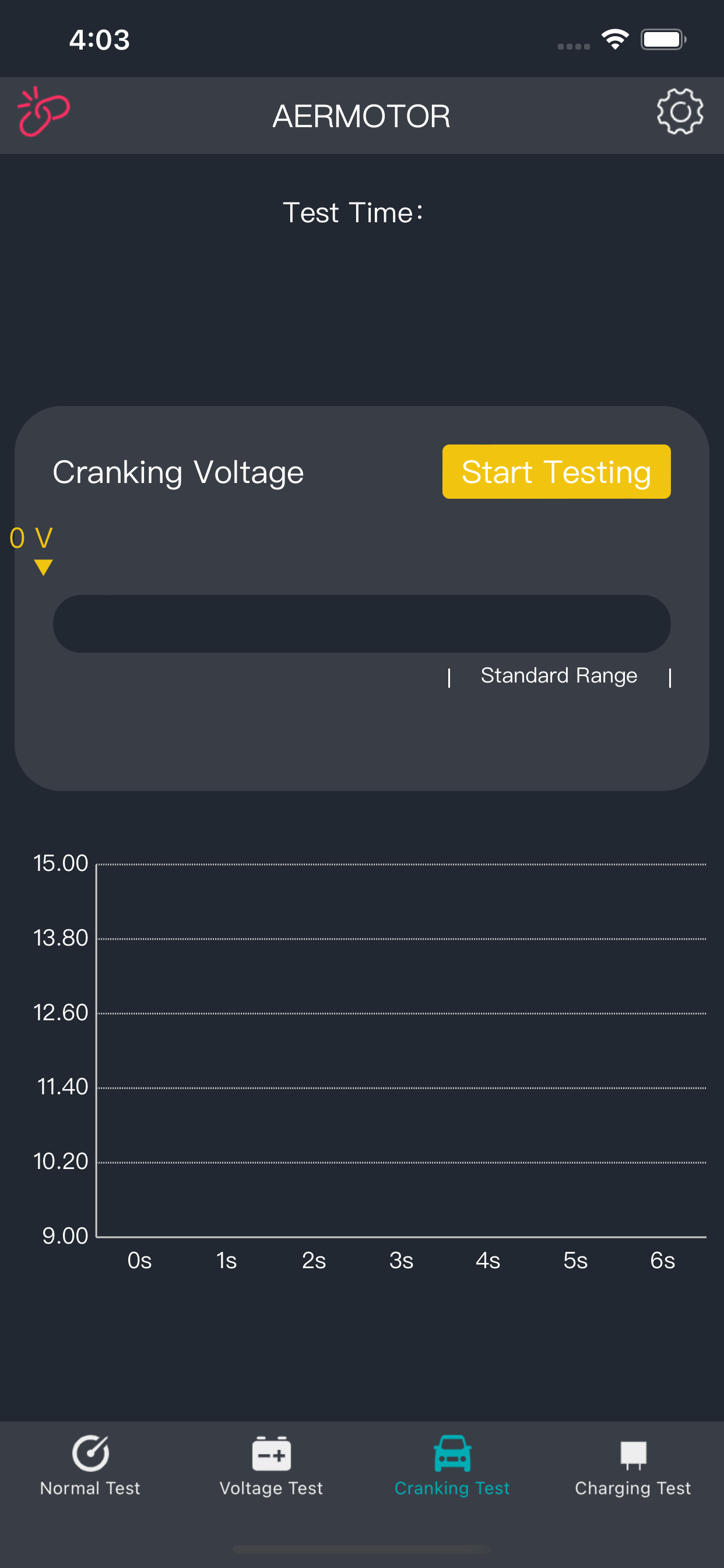
Task: Click the cranking voltage gauge bar
Action: click(361, 624)
